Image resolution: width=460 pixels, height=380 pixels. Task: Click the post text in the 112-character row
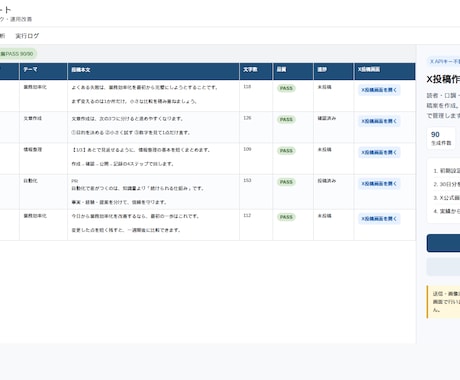coord(135,223)
